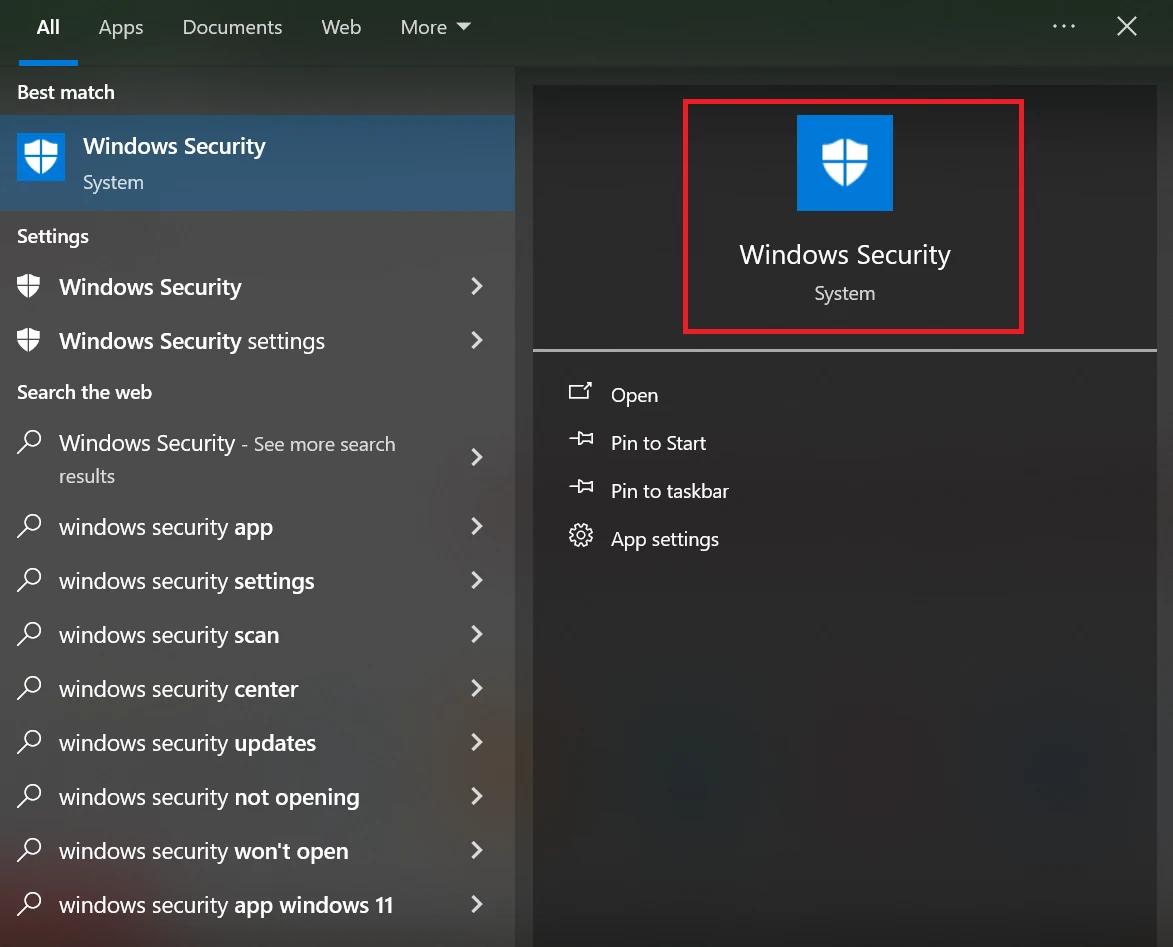Choose Pin to taskbar
The image size is (1173, 947).
(x=670, y=491)
